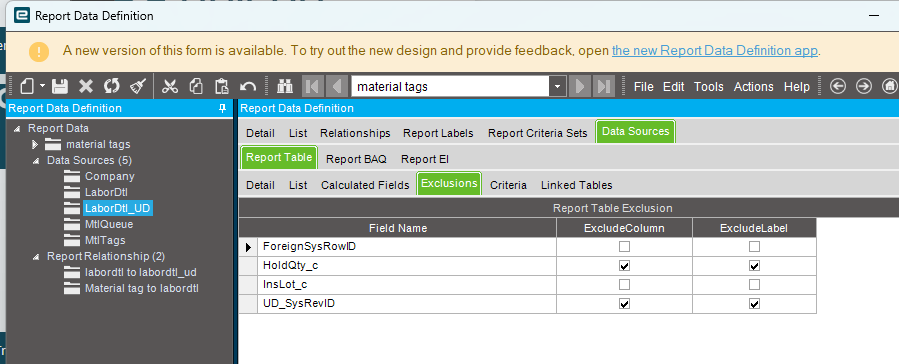899x364 pixels.
Task: Save the report data definition
Action: pyautogui.click(x=60, y=87)
